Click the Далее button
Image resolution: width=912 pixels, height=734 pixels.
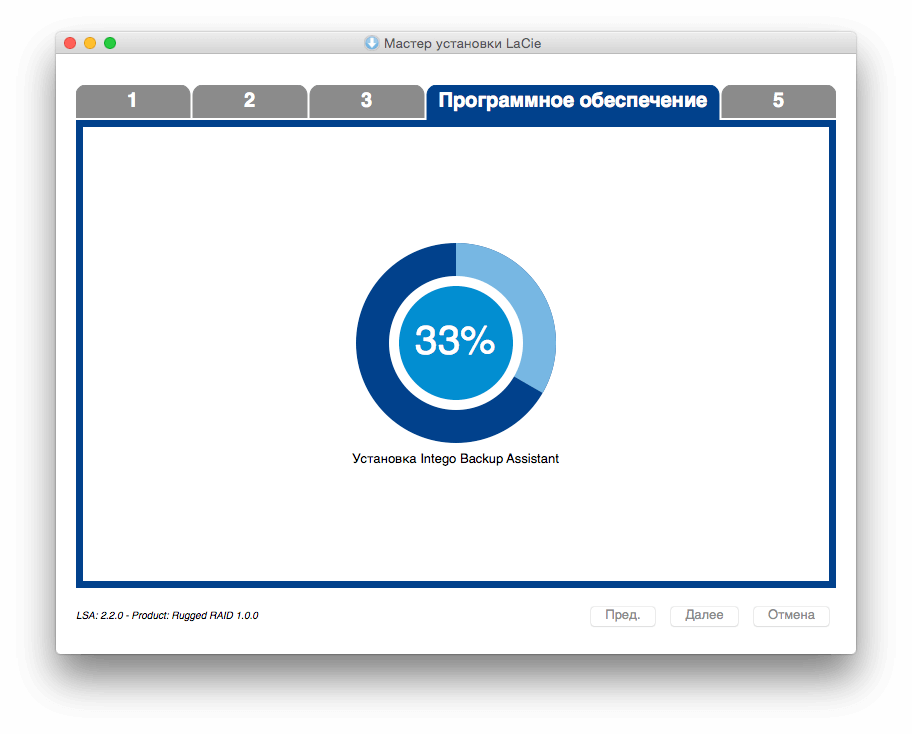coord(704,615)
